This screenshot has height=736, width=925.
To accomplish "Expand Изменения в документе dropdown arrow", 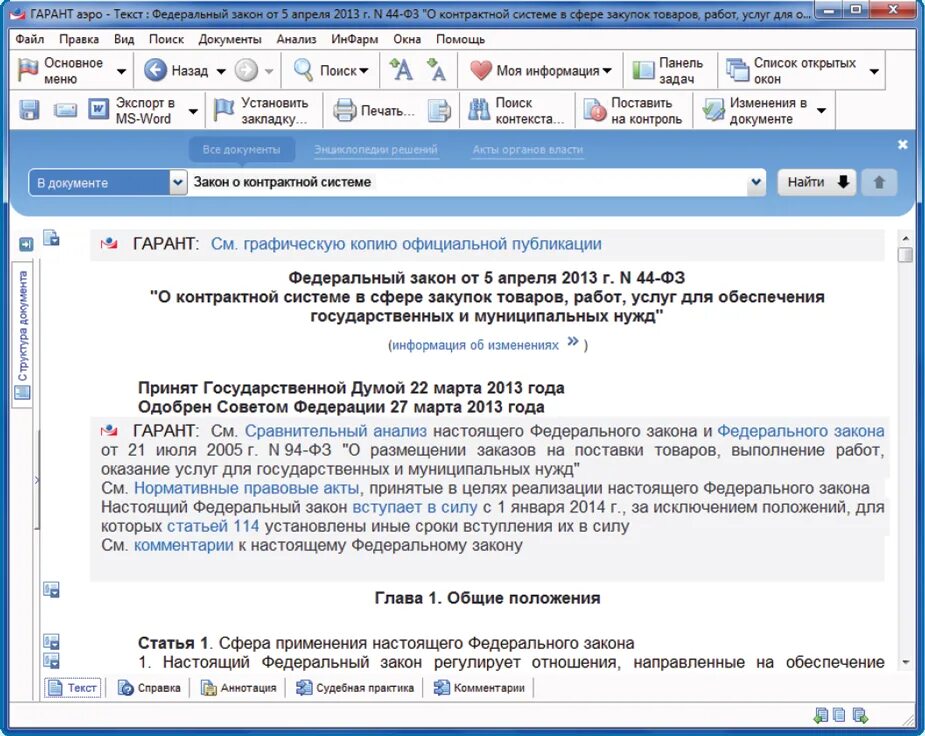I will click(821, 111).
